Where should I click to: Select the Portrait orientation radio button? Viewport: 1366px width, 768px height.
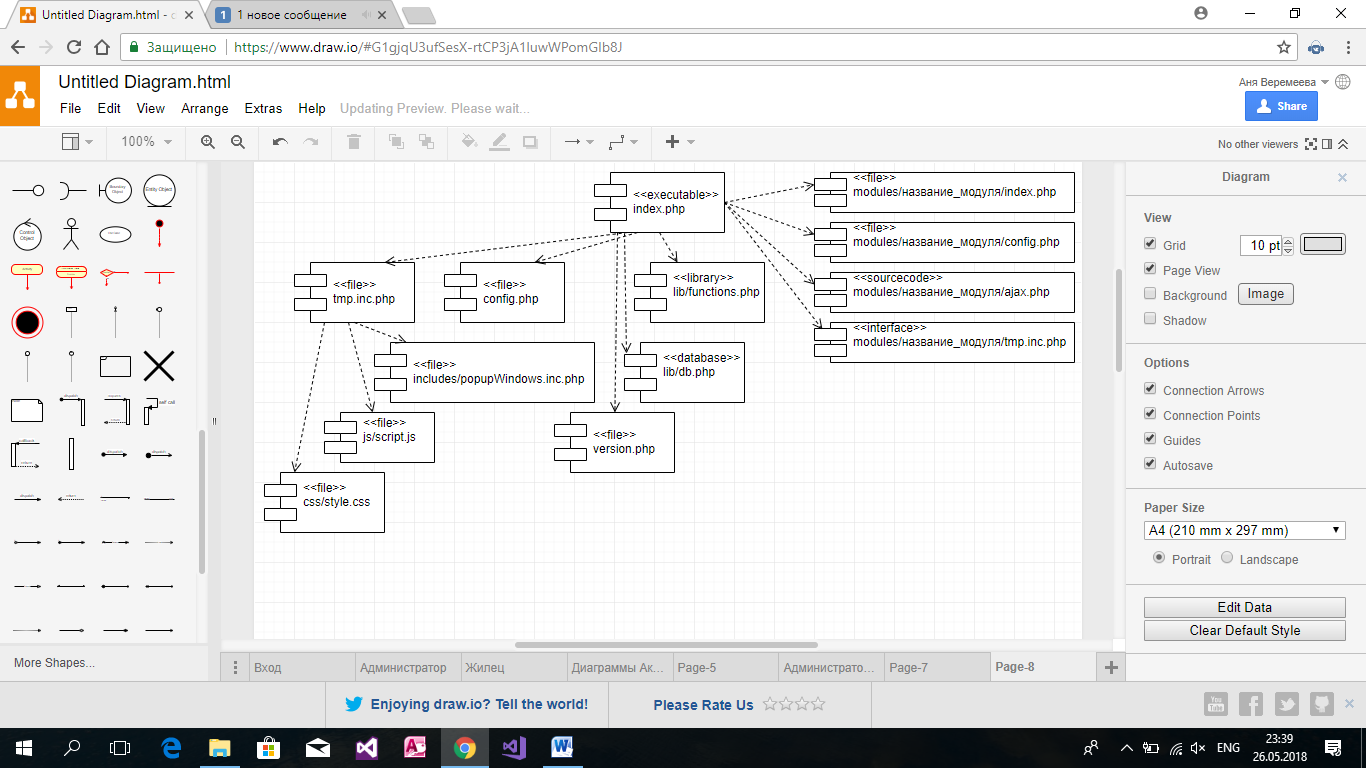pos(1159,558)
